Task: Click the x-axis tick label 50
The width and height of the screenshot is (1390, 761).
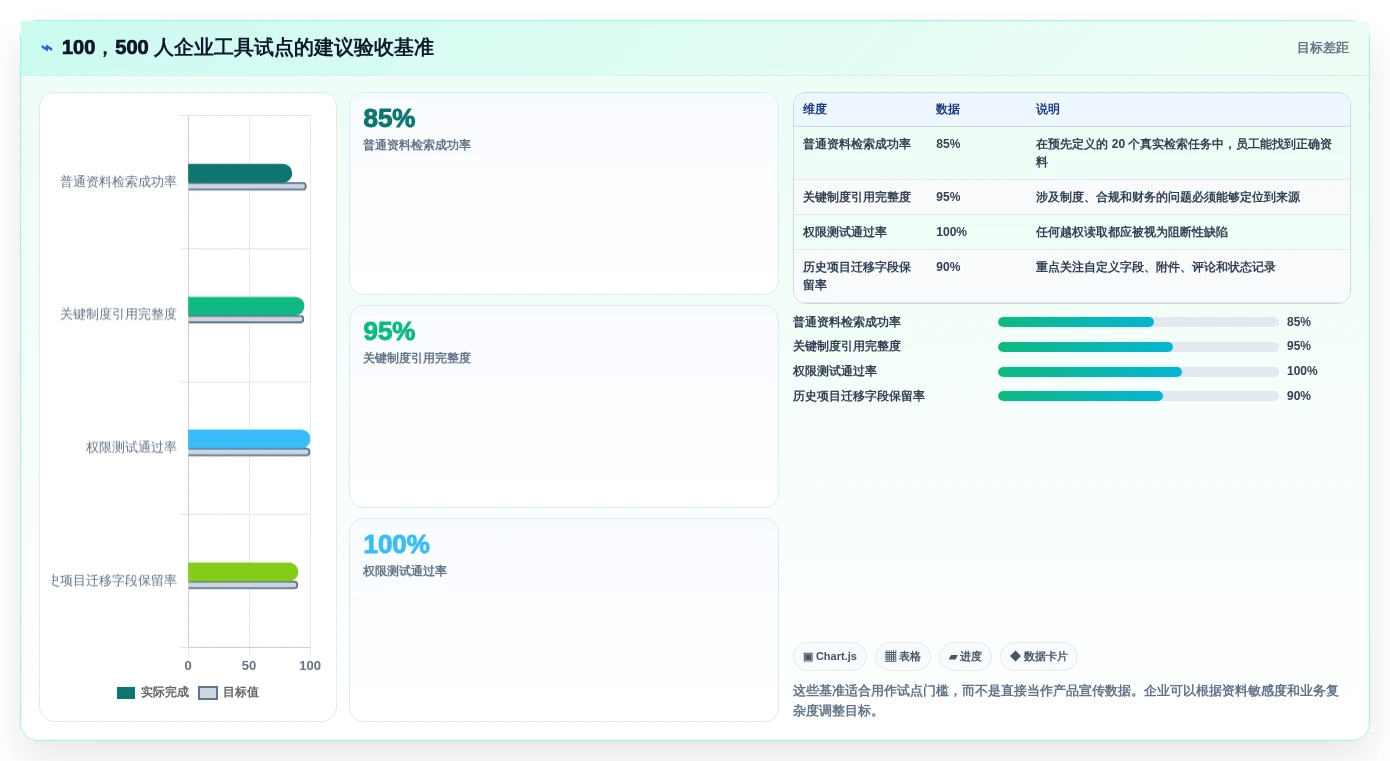Action: coord(249,666)
